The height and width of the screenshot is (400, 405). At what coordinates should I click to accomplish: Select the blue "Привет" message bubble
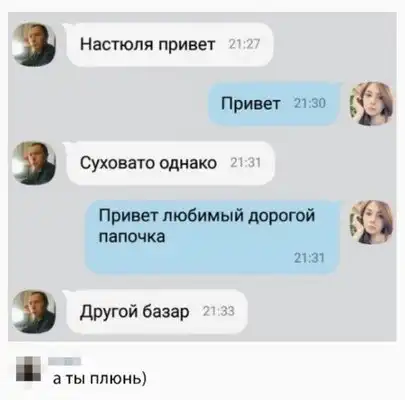pos(274,104)
